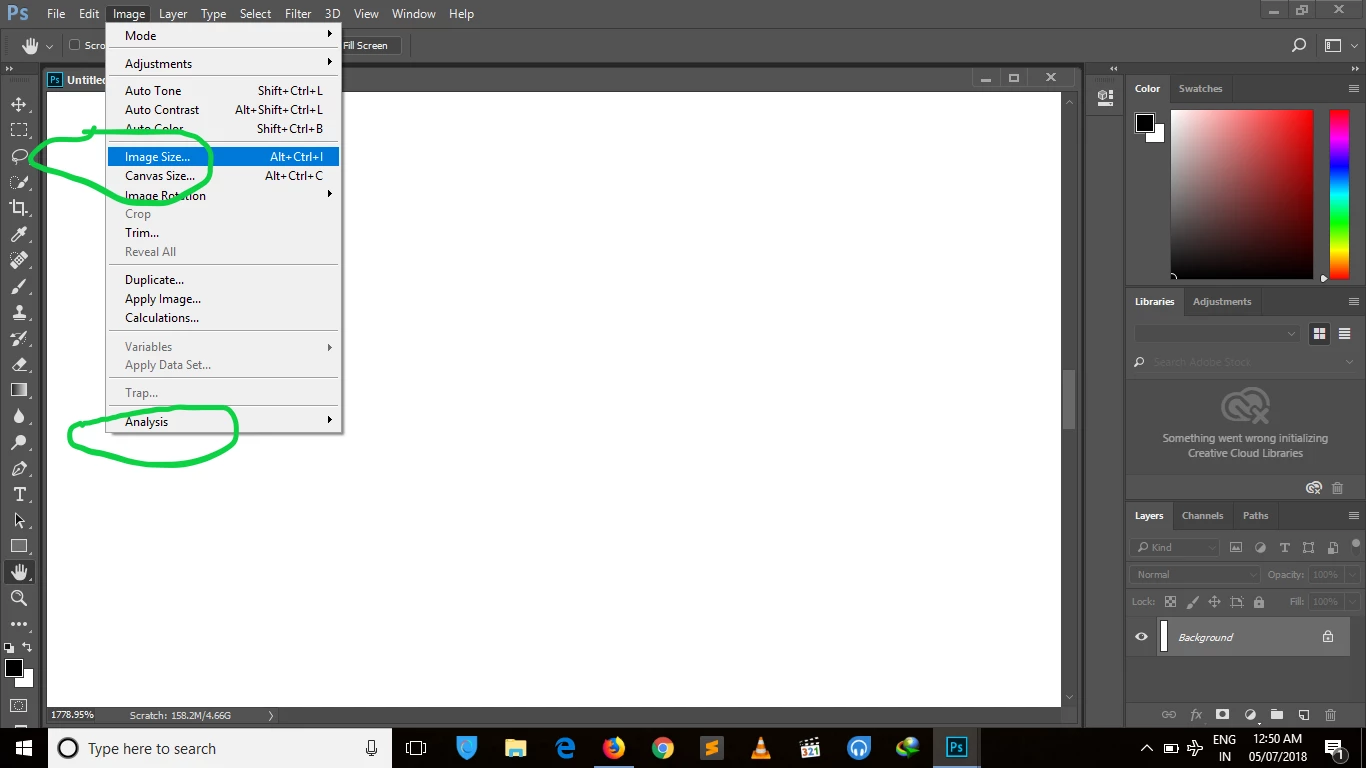Click the Fill Screen button
This screenshot has width=1366, height=768.
(x=366, y=45)
